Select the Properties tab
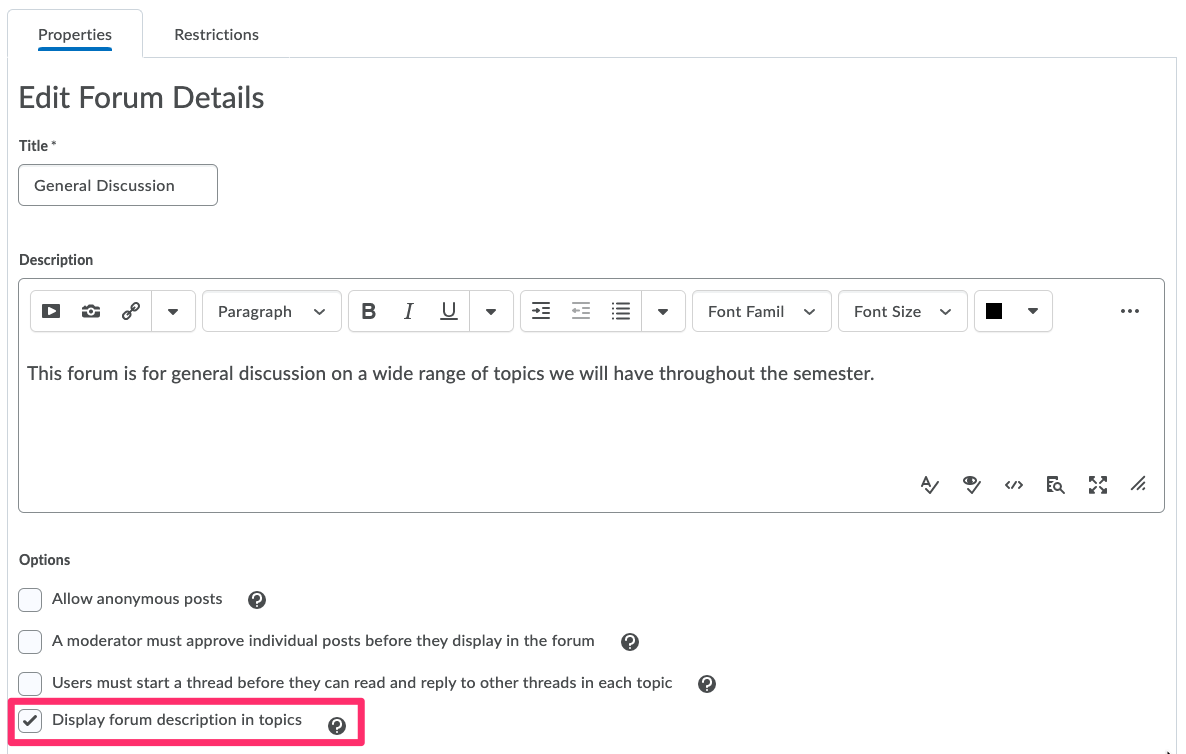The image size is (1186, 754). 75,34
